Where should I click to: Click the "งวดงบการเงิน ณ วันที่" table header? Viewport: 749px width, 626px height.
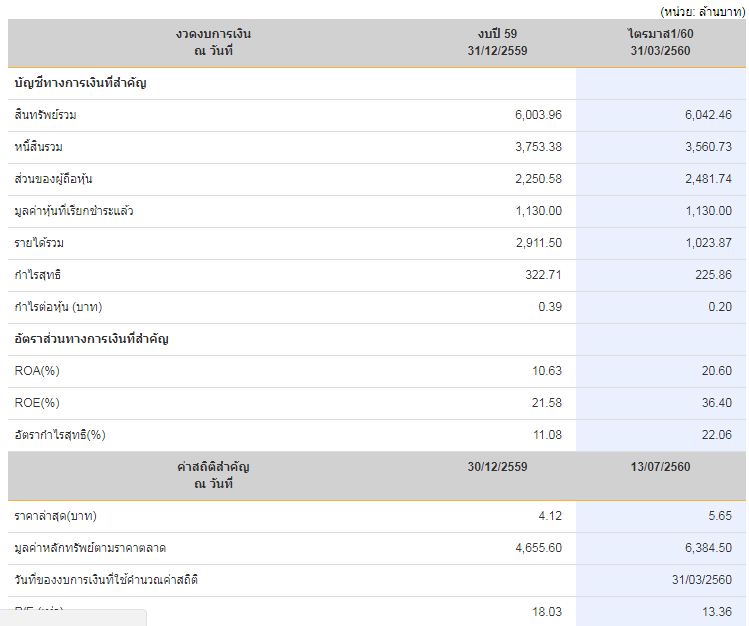(213, 42)
